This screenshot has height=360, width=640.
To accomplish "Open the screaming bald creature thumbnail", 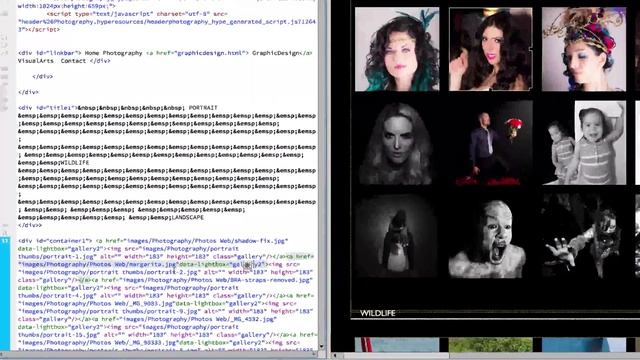I will pyautogui.click(x=491, y=236).
